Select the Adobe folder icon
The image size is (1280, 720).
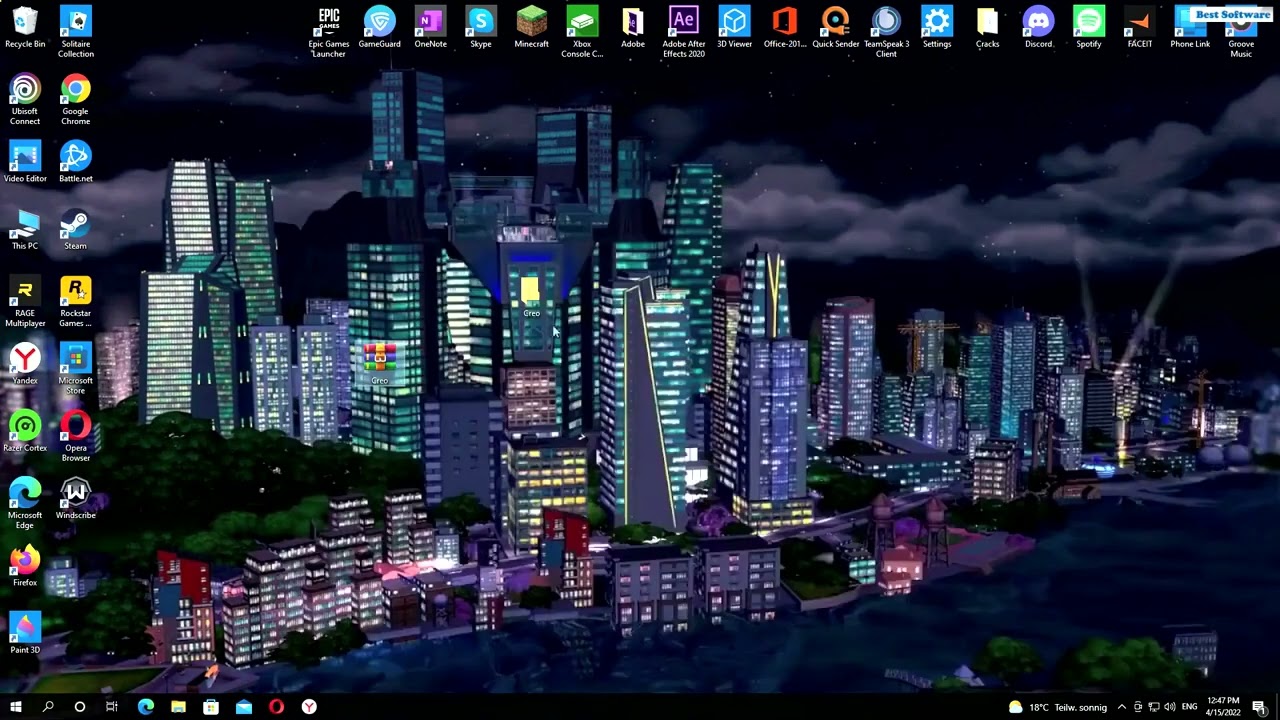633,28
